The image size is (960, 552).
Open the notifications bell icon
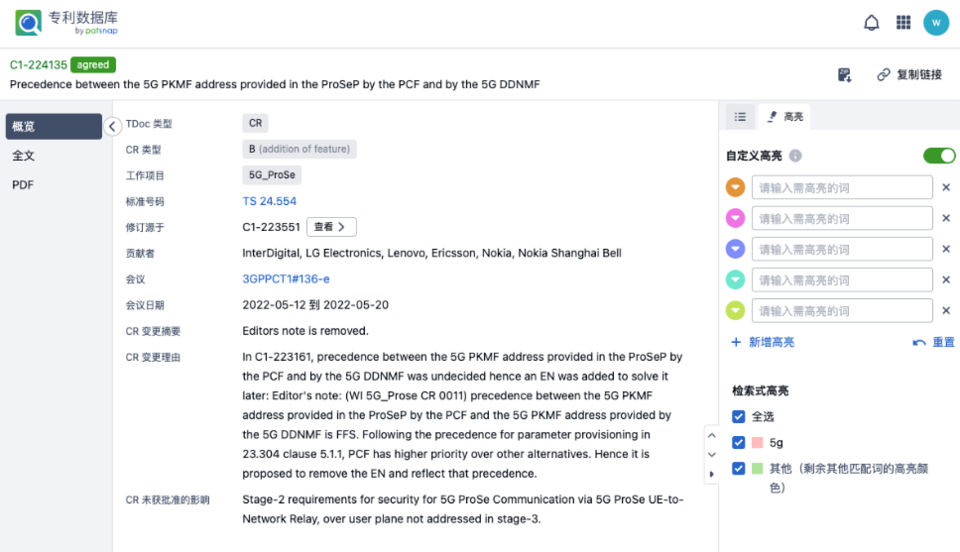coord(872,22)
